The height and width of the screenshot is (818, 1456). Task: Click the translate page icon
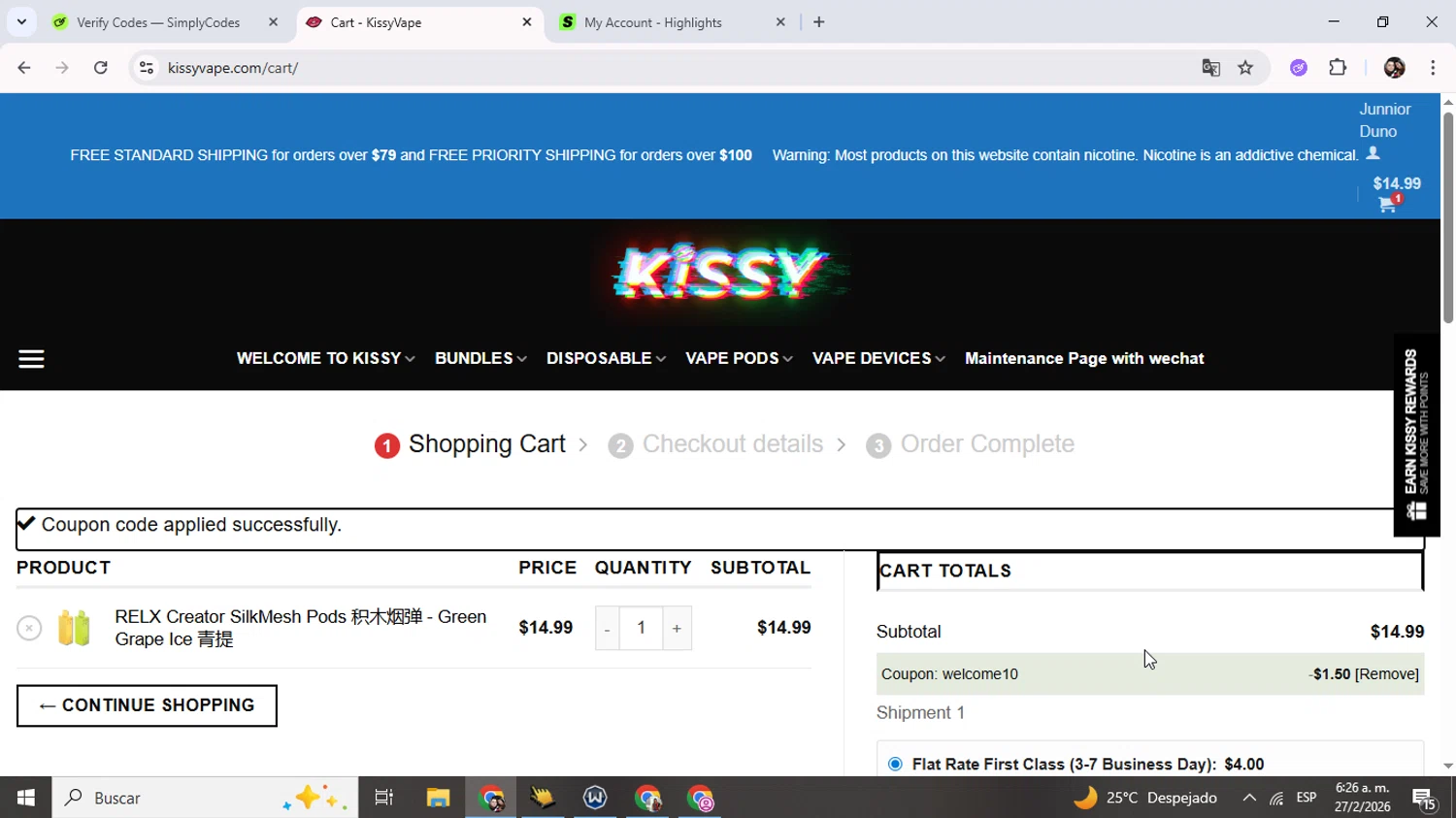1210,68
